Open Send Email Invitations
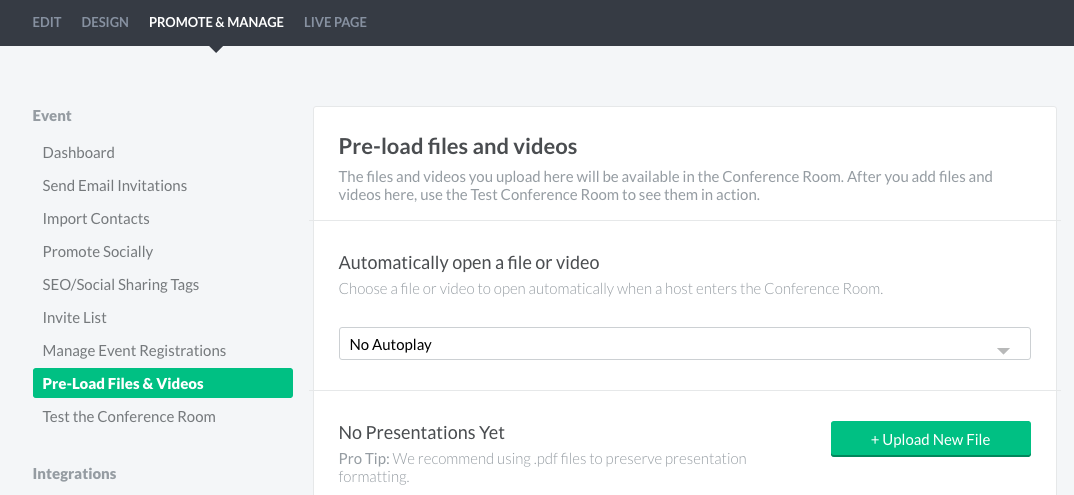The width and height of the screenshot is (1074, 495). coord(114,186)
